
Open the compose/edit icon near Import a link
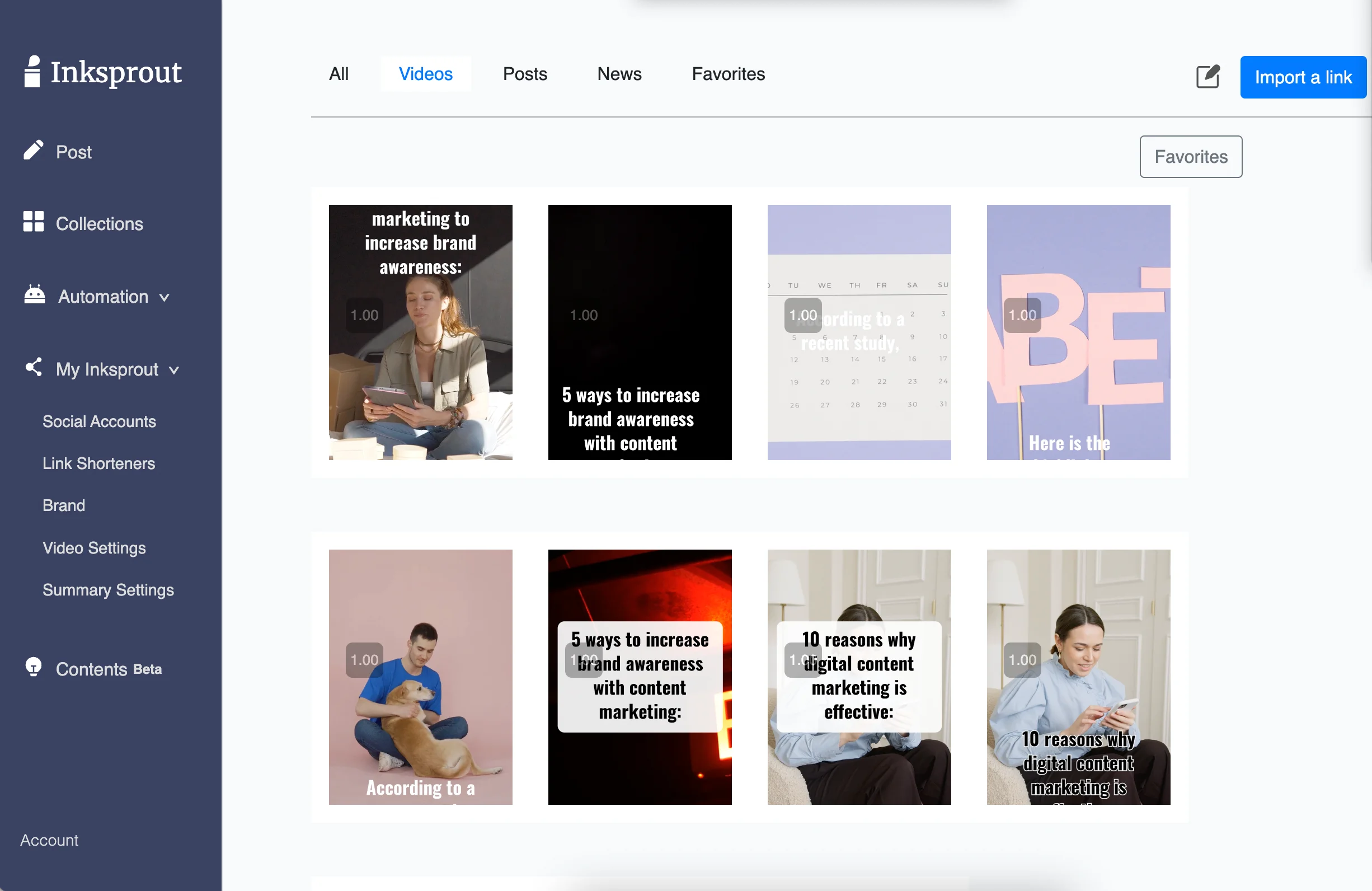pos(1208,77)
